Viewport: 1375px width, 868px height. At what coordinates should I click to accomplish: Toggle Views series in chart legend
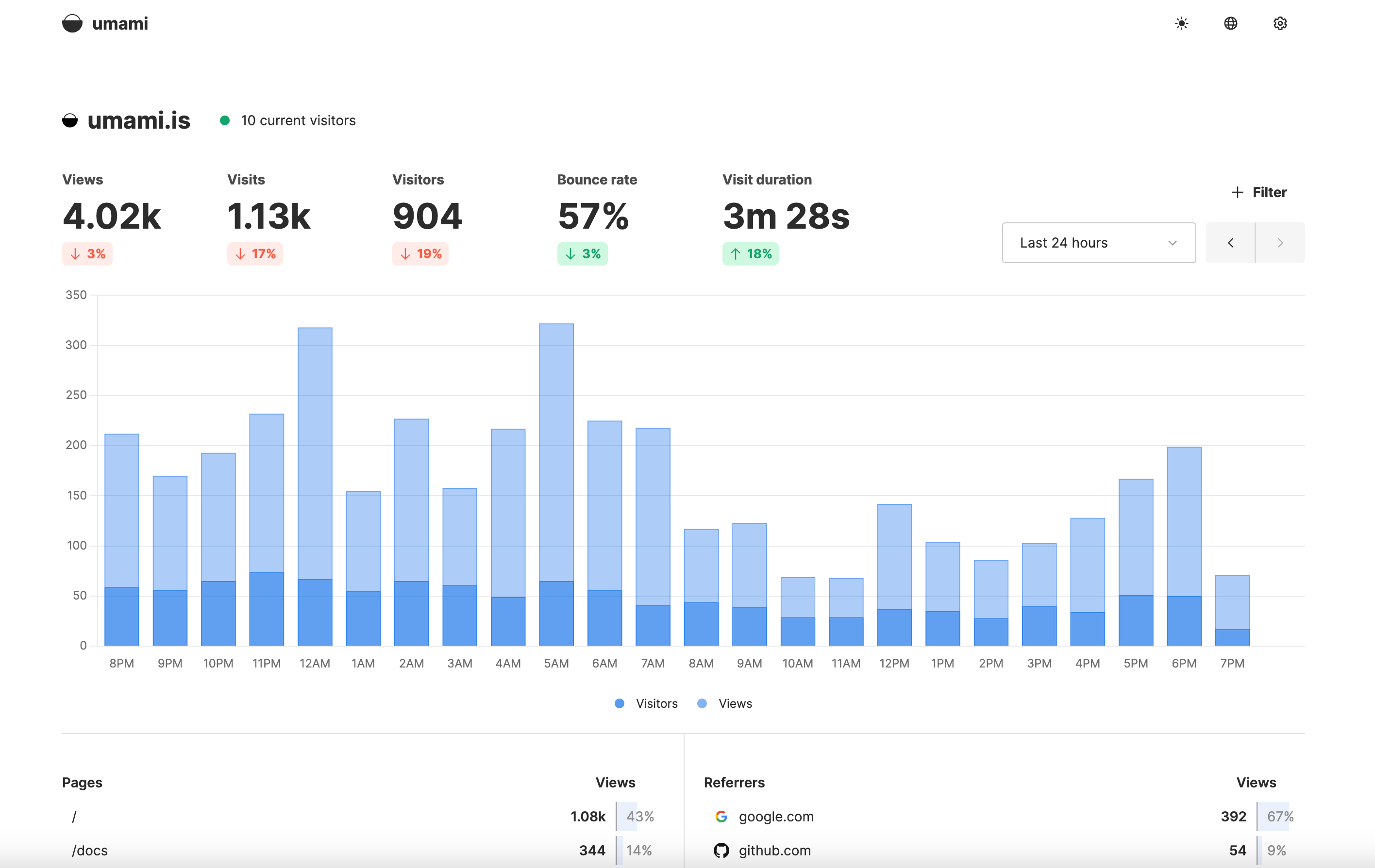point(724,703)
